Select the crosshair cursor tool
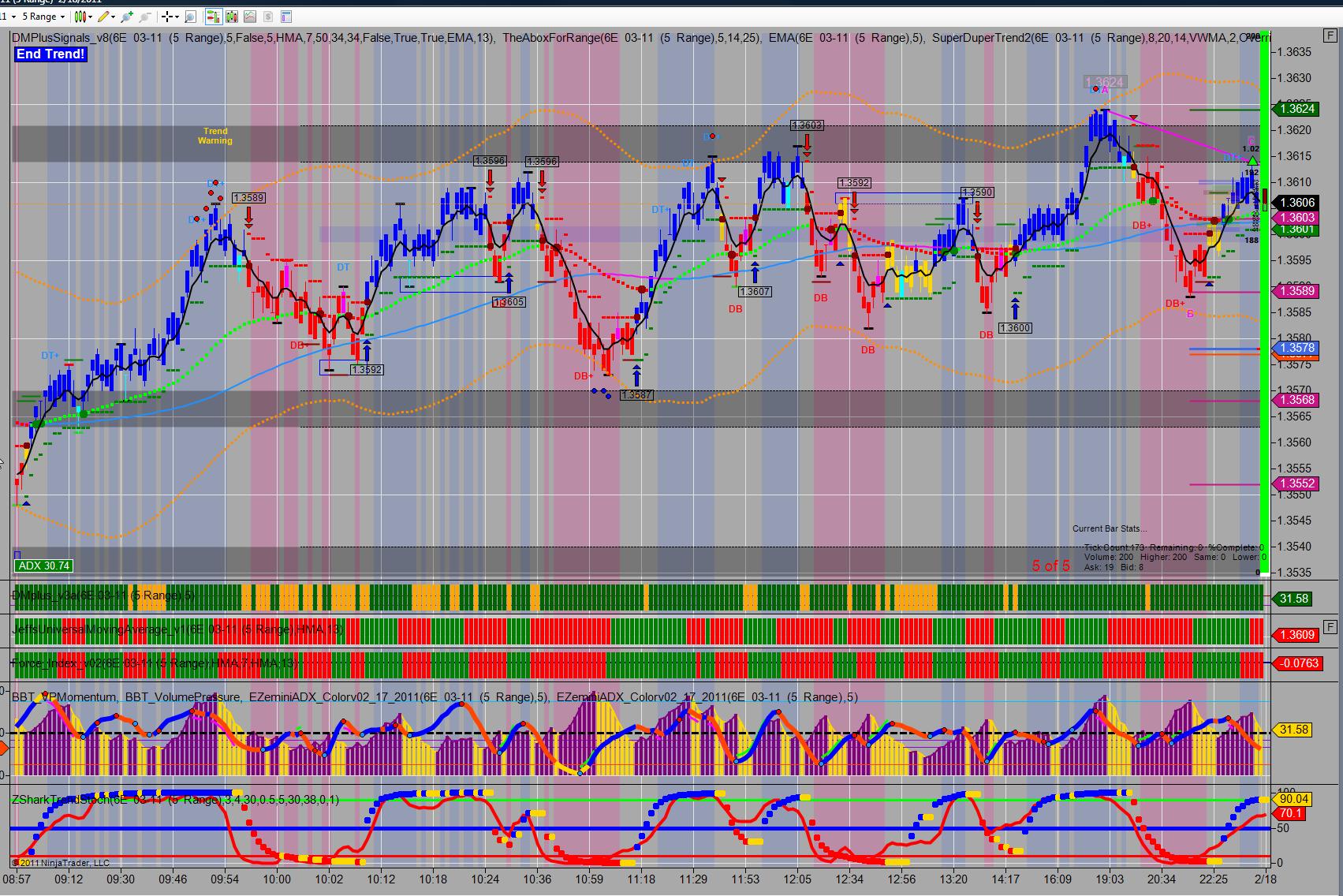This screenshot has height=896, width=1343. pos(168,17)
